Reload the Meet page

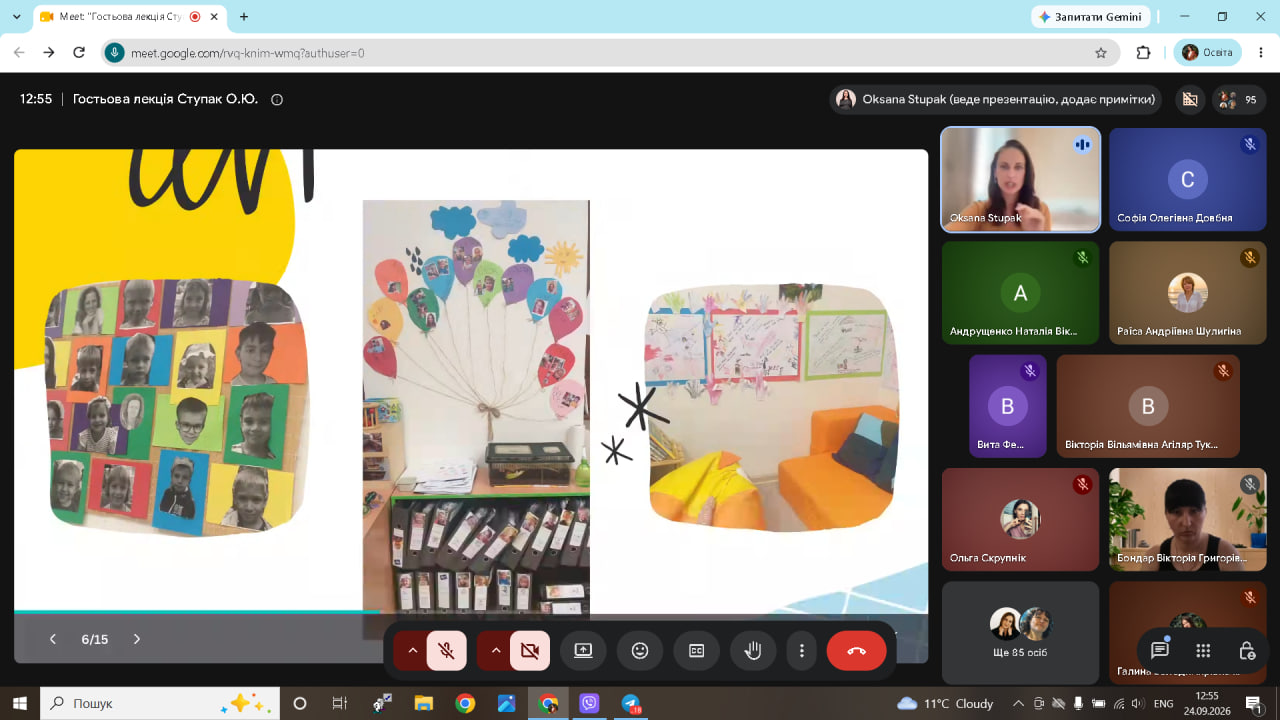click(79, 53)
